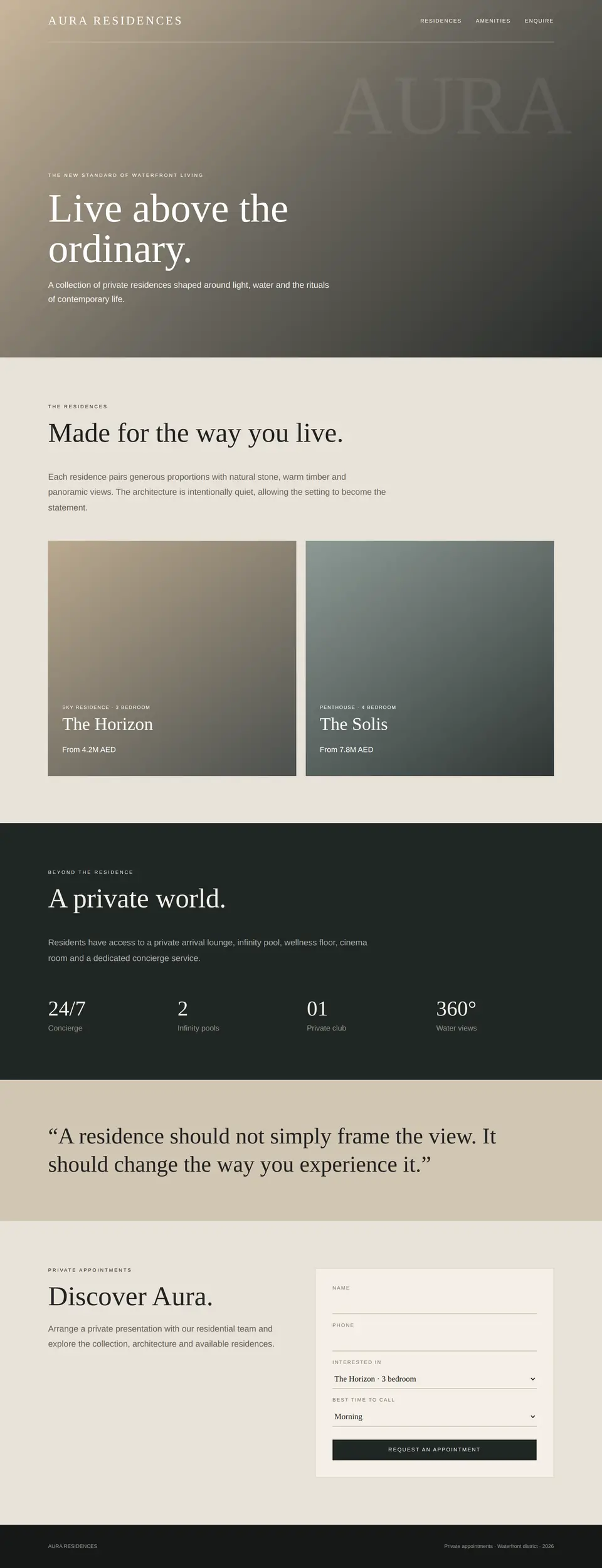Click the 'A private world.' heading
Viewport: 602px width, 1568px height.
(137, 899)
